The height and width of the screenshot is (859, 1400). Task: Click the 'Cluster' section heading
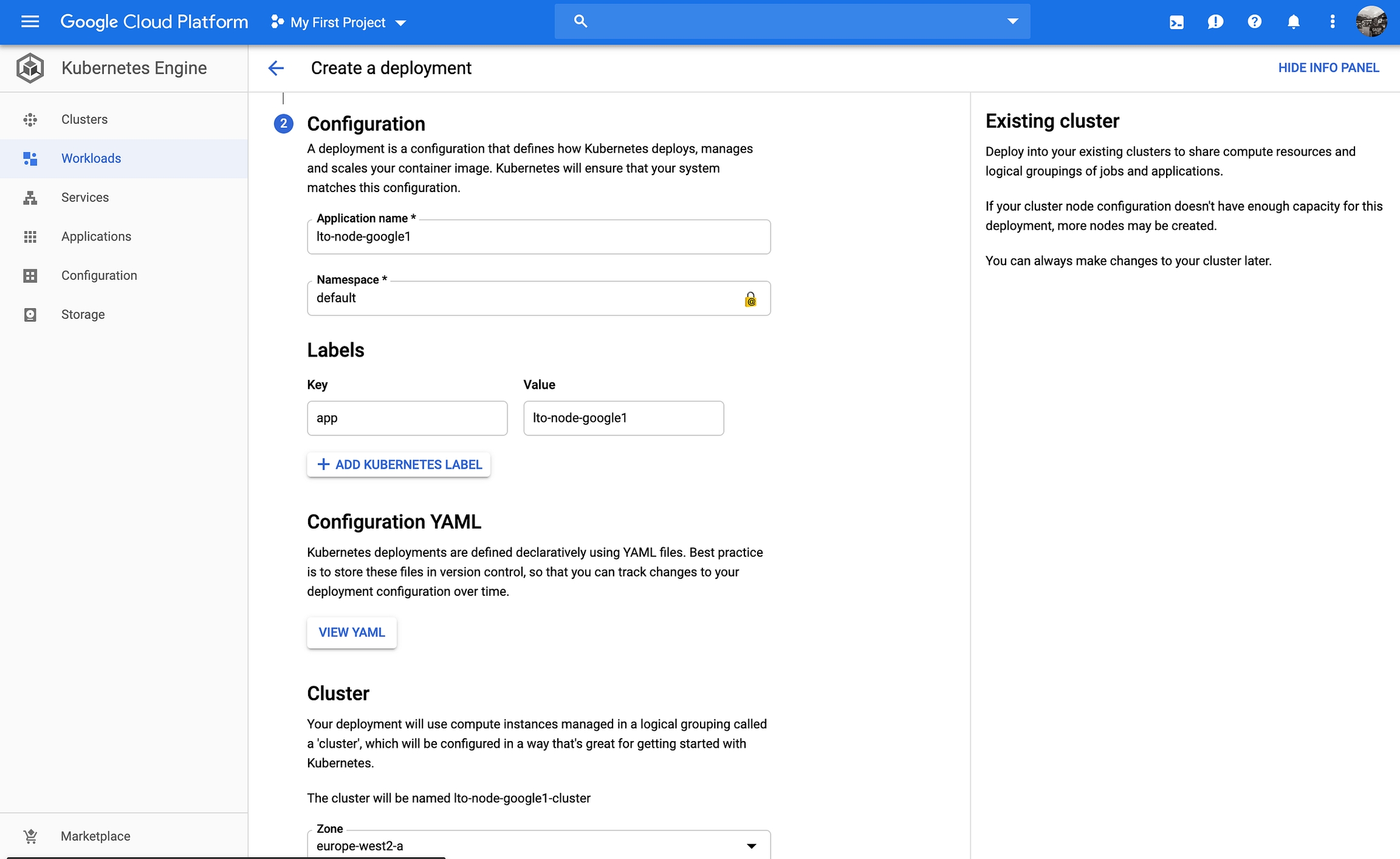[x=338, y=693]
